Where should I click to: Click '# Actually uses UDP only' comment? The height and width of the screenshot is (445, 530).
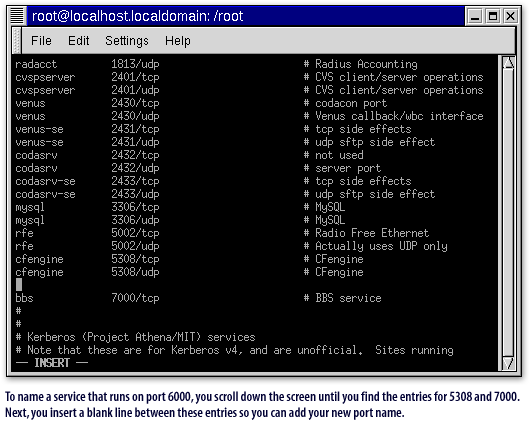pyautogui.click(x=375, y=246)
